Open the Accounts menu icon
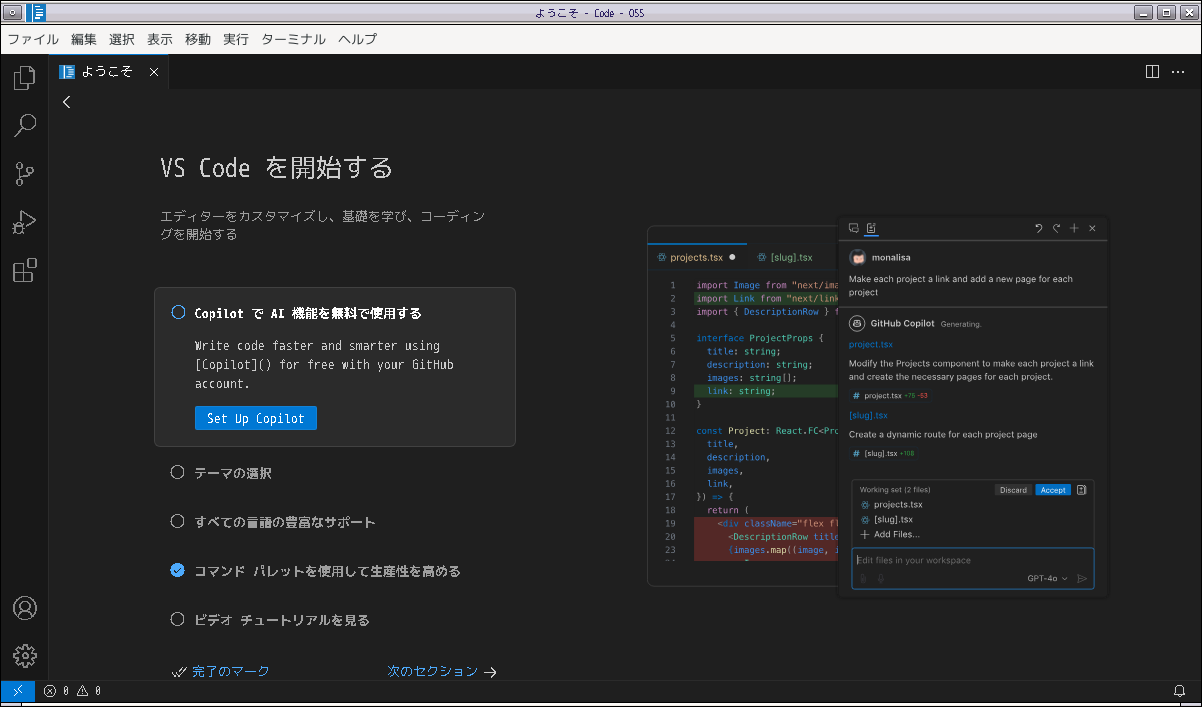 [24, 608]
